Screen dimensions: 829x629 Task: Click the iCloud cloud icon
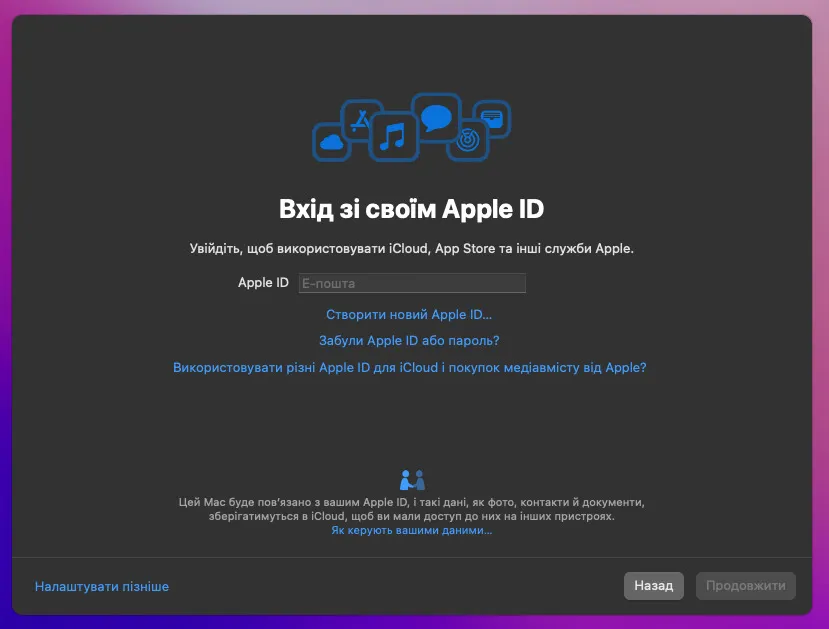pos(331,142)
